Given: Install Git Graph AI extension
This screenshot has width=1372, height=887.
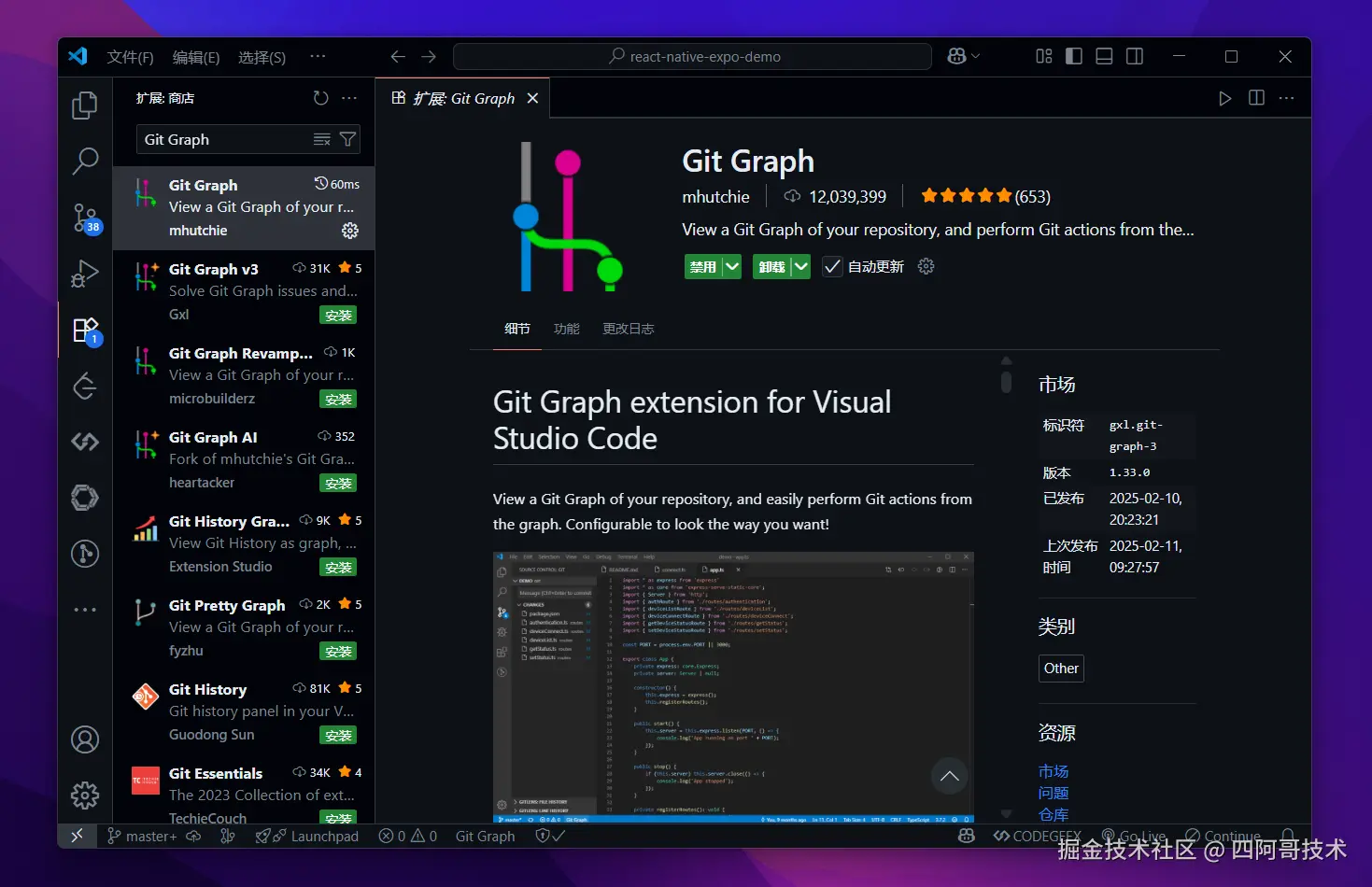Looking at the screenshot, I should tap(338, 484).
